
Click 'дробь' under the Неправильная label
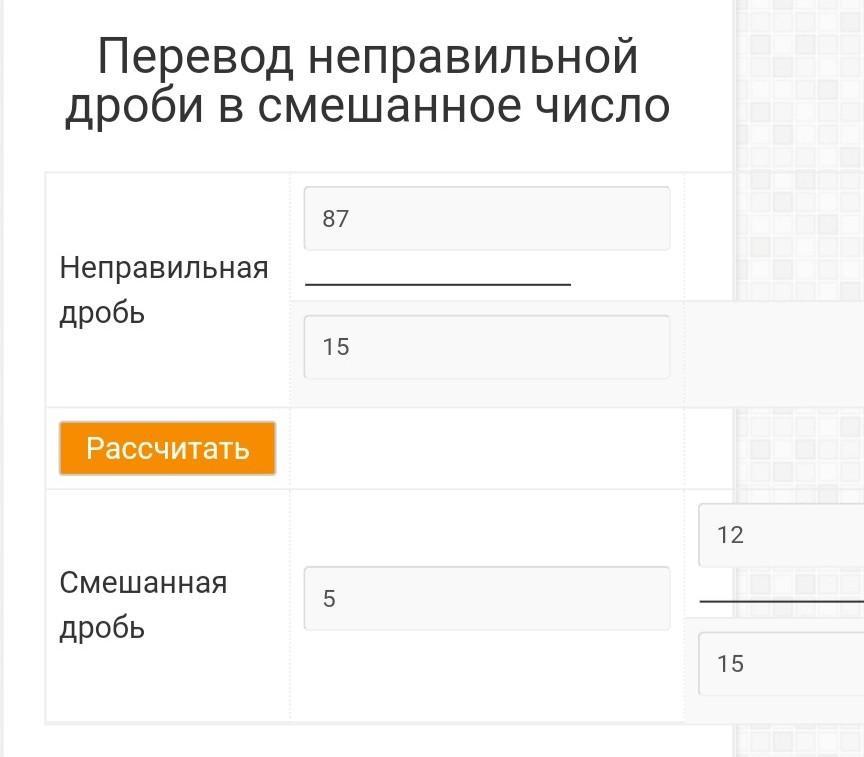(x=102, y=313)
